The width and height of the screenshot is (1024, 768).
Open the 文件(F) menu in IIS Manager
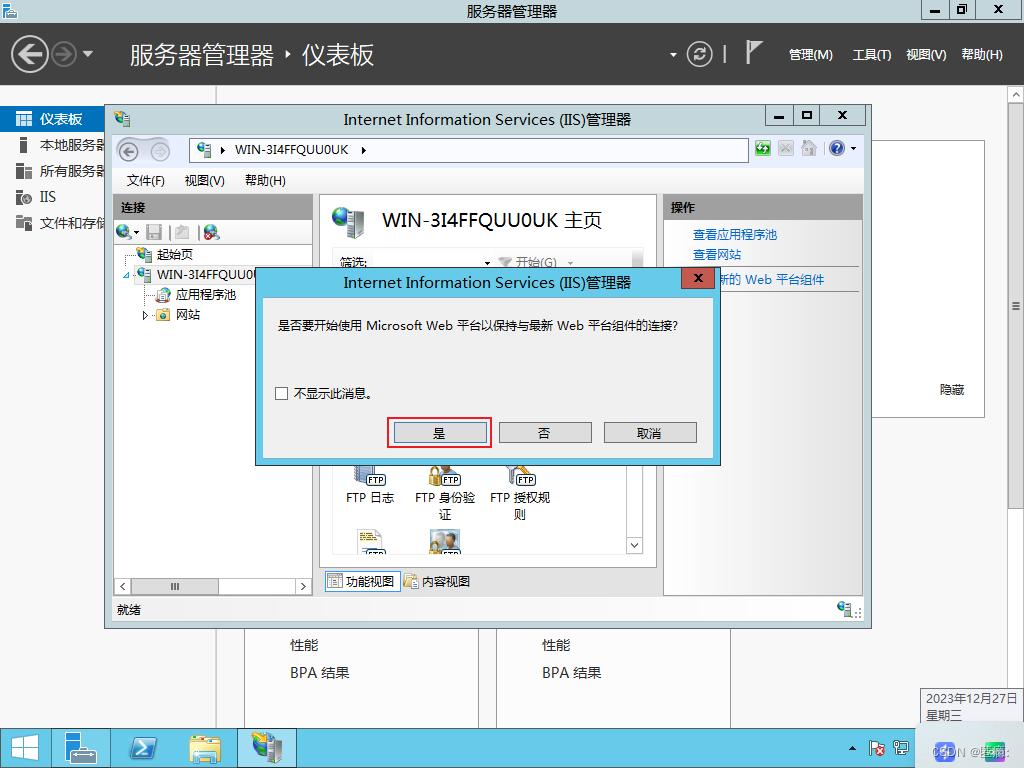pyautogui.click(x=146, y=181)
